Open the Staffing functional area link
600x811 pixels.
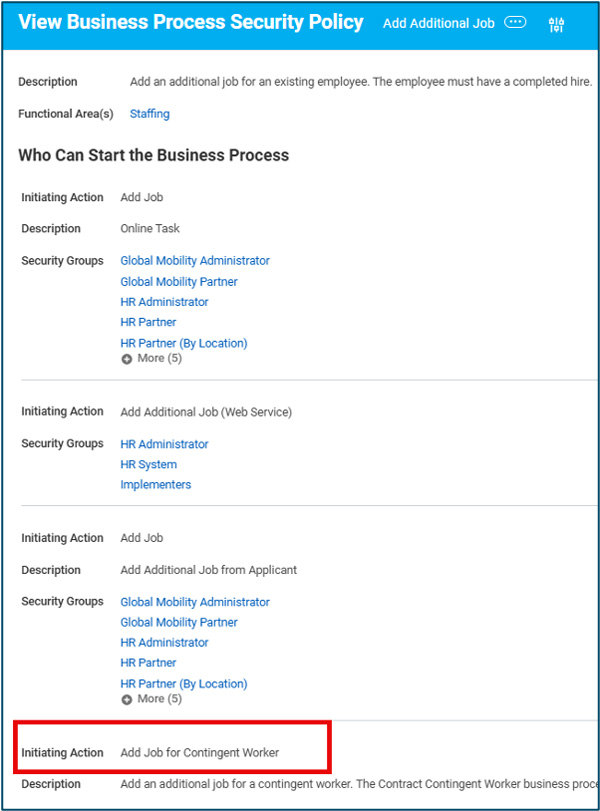click(150, 114)
